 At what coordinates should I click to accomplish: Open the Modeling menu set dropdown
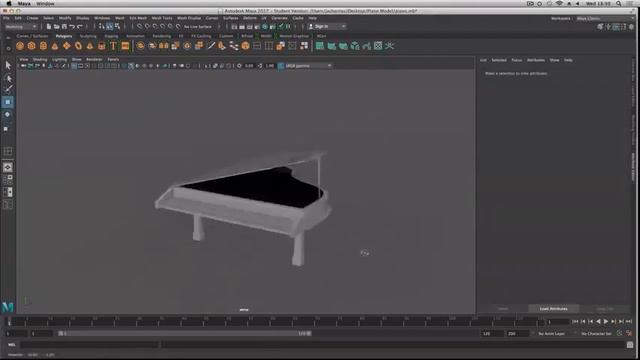click(x=20, y=27)
